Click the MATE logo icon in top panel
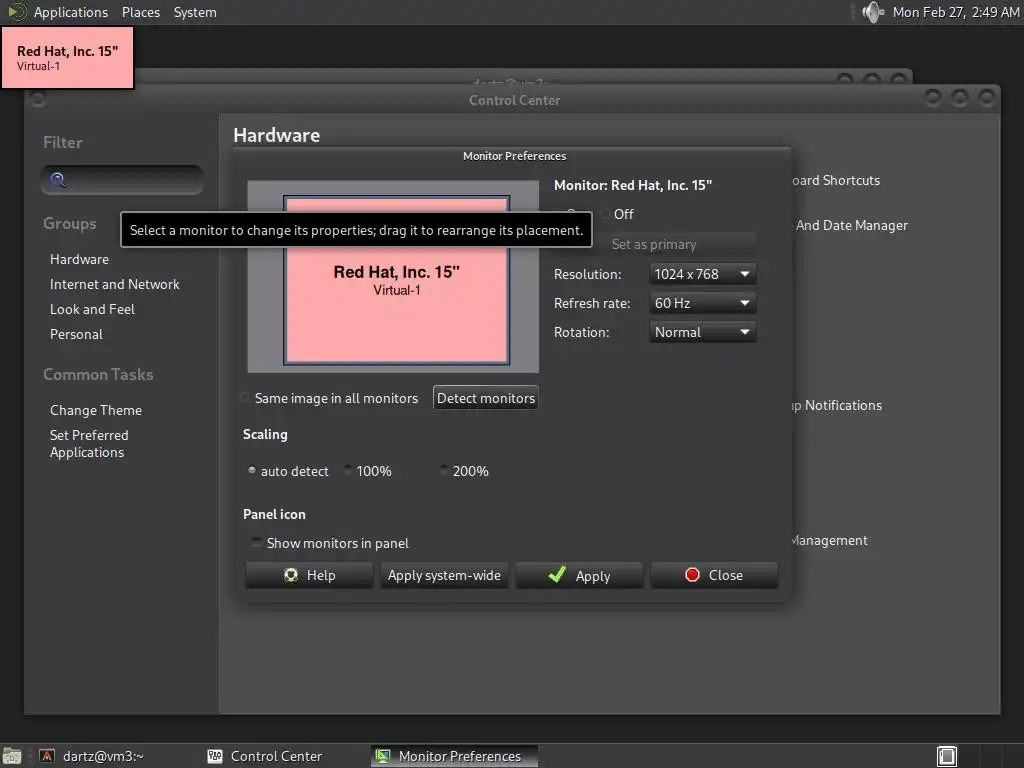 [x=16, y=12]
